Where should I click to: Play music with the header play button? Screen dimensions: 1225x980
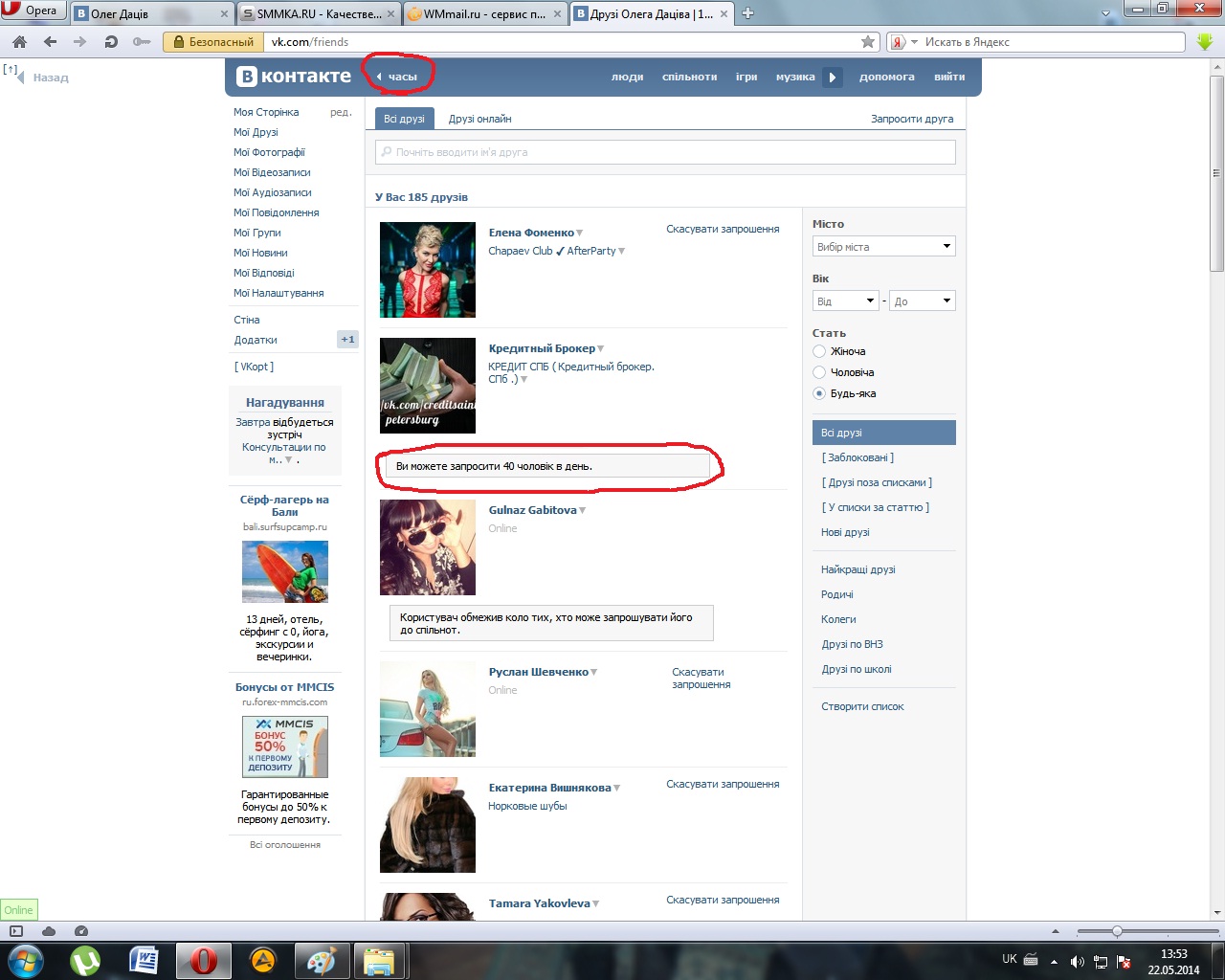(x=833, y=78)
